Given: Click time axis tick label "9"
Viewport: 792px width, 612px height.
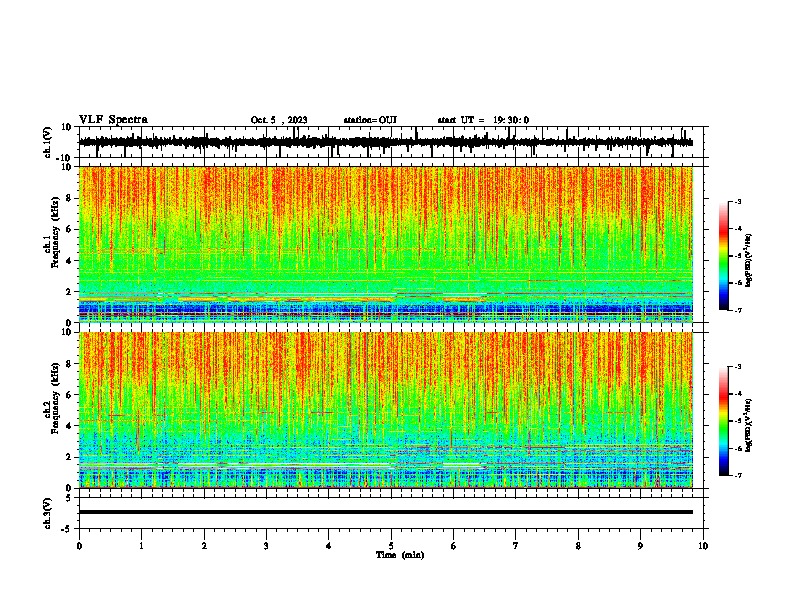Looking at the screenshot, I should pyautogui.click(x=640, y=546).
